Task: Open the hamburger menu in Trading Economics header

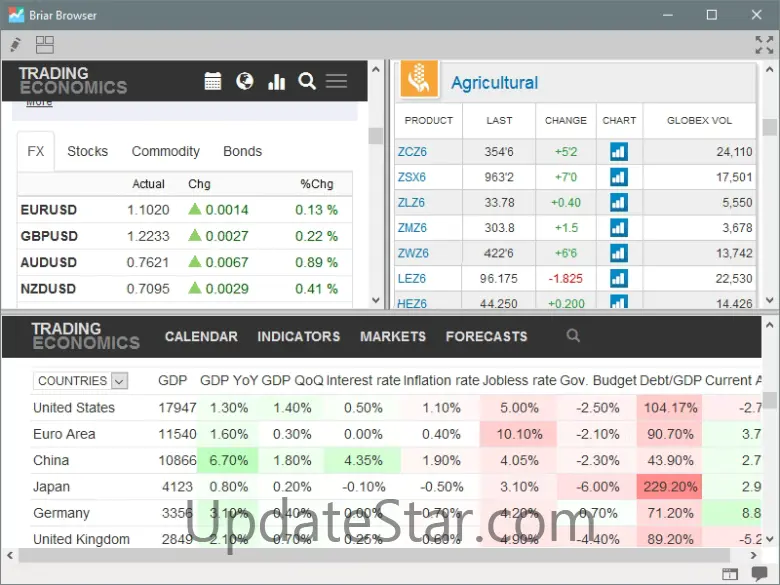Action: point(336,81)
